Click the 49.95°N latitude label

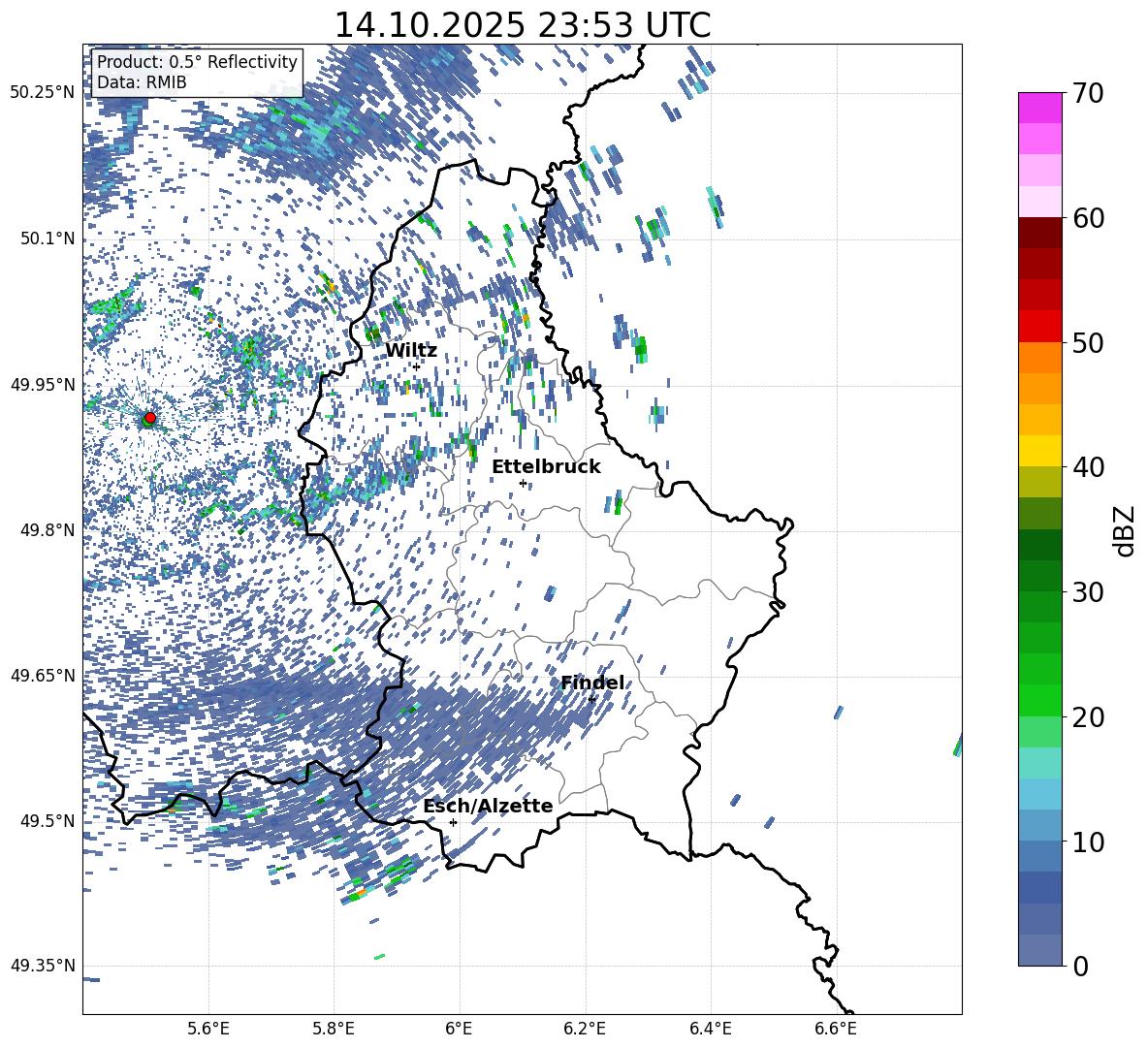(43, 384)
